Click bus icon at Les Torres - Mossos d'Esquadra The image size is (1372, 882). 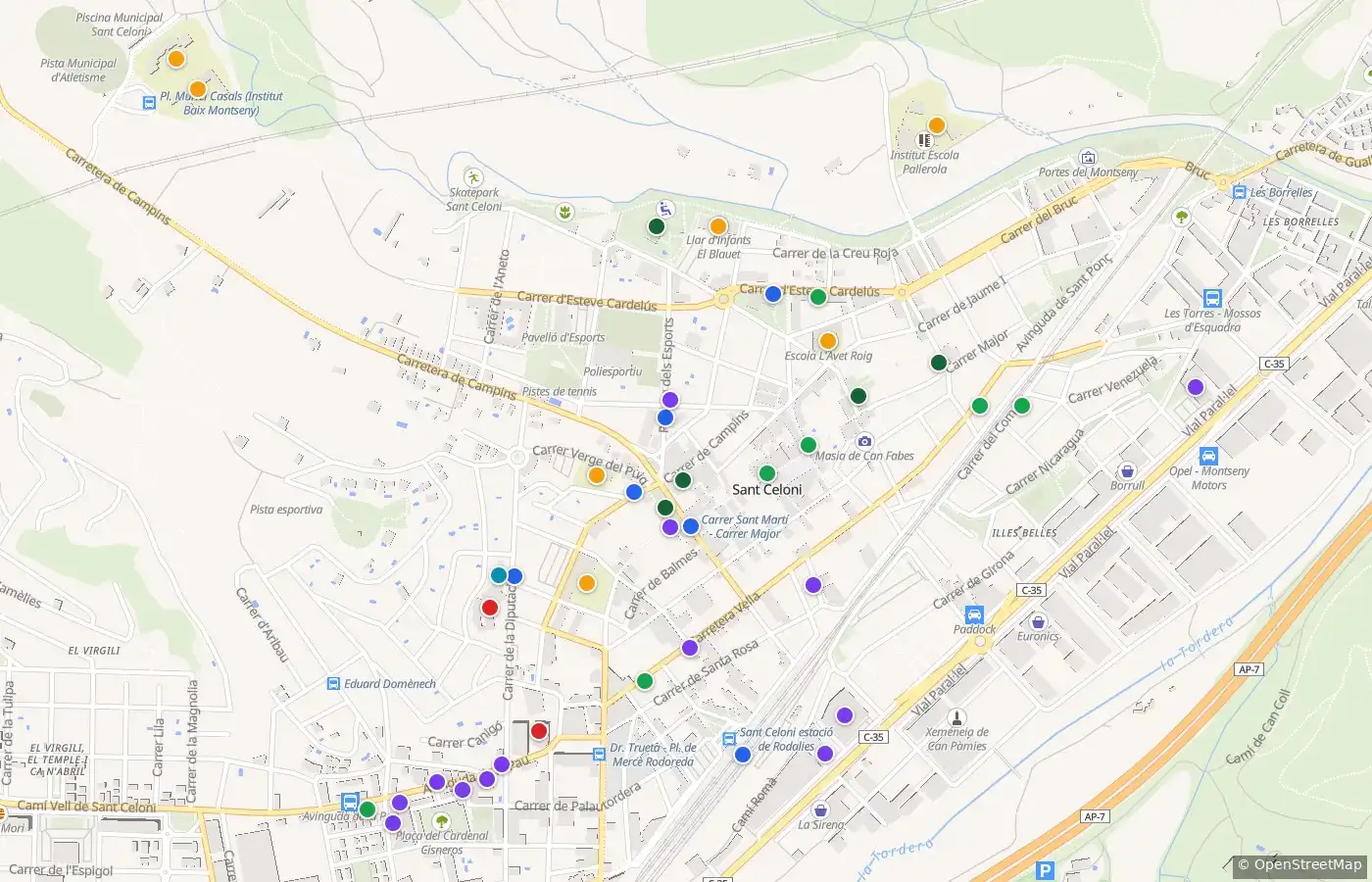(1212, 298)
